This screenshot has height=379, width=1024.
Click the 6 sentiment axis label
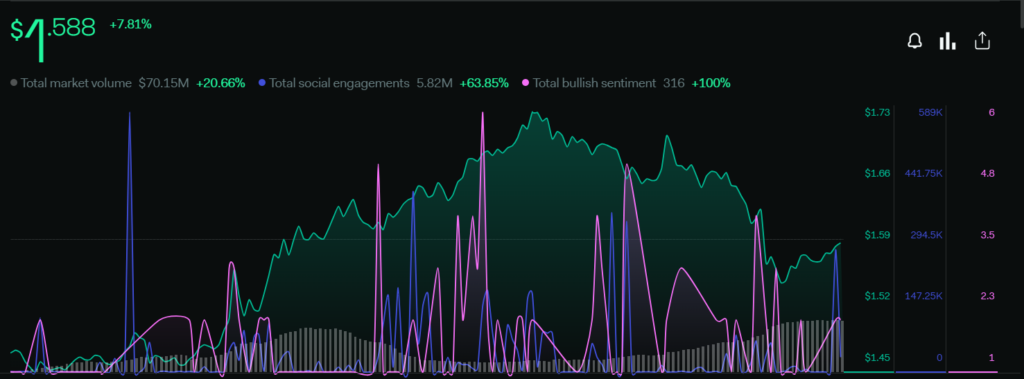pos(991,112)
